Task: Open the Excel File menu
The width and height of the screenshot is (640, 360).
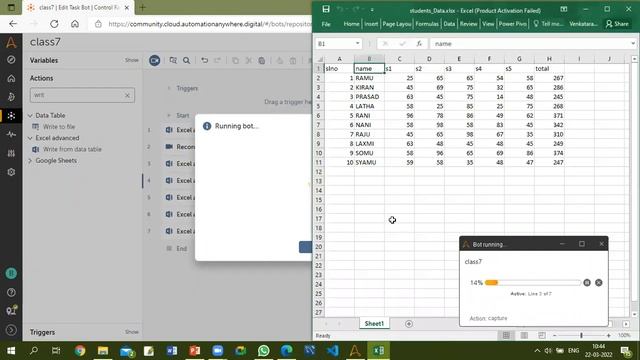Action: [326, 24]
